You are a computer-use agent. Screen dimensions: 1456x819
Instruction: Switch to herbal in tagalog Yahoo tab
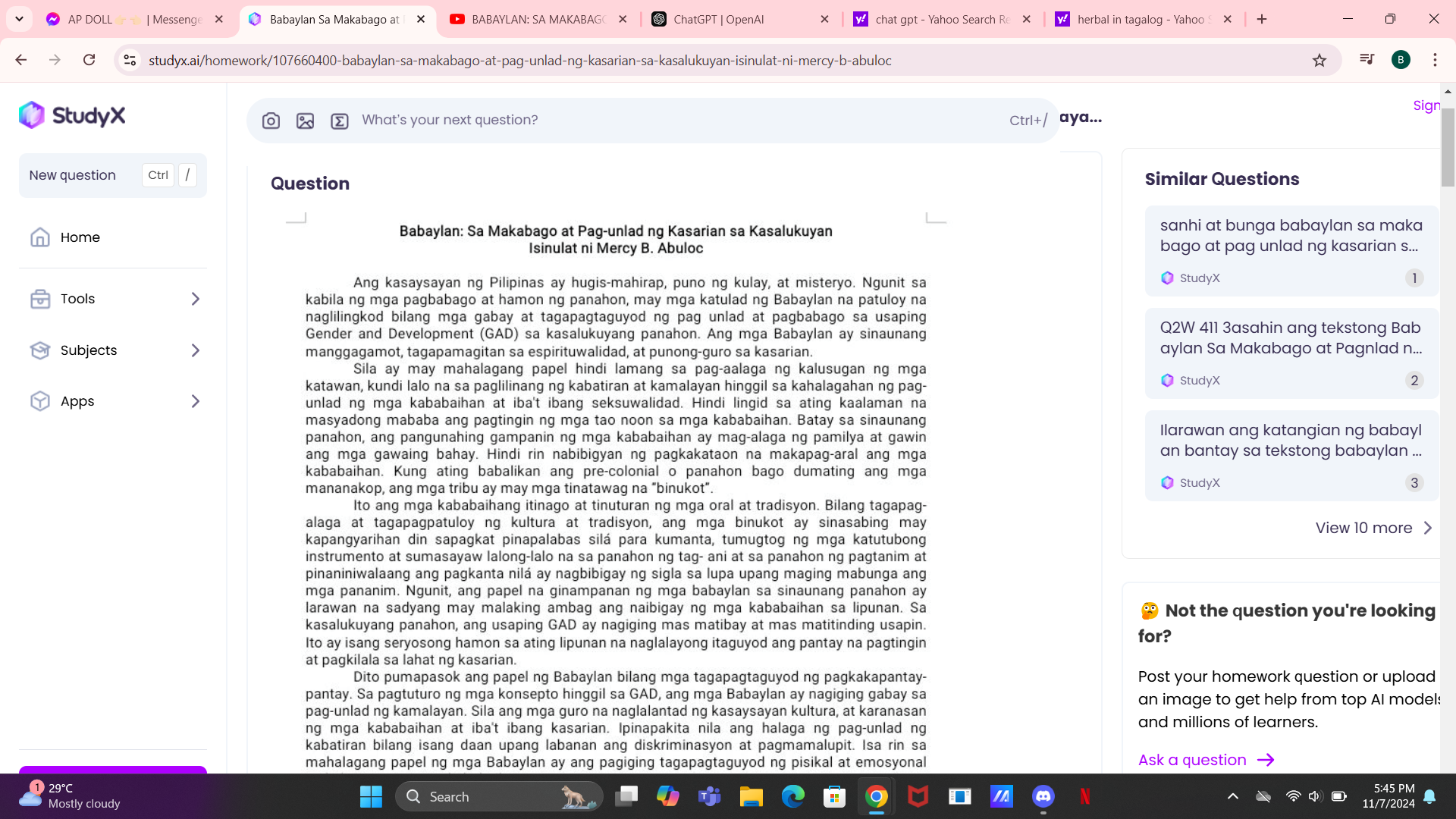pyautogui.click(x=1144, y=19)
